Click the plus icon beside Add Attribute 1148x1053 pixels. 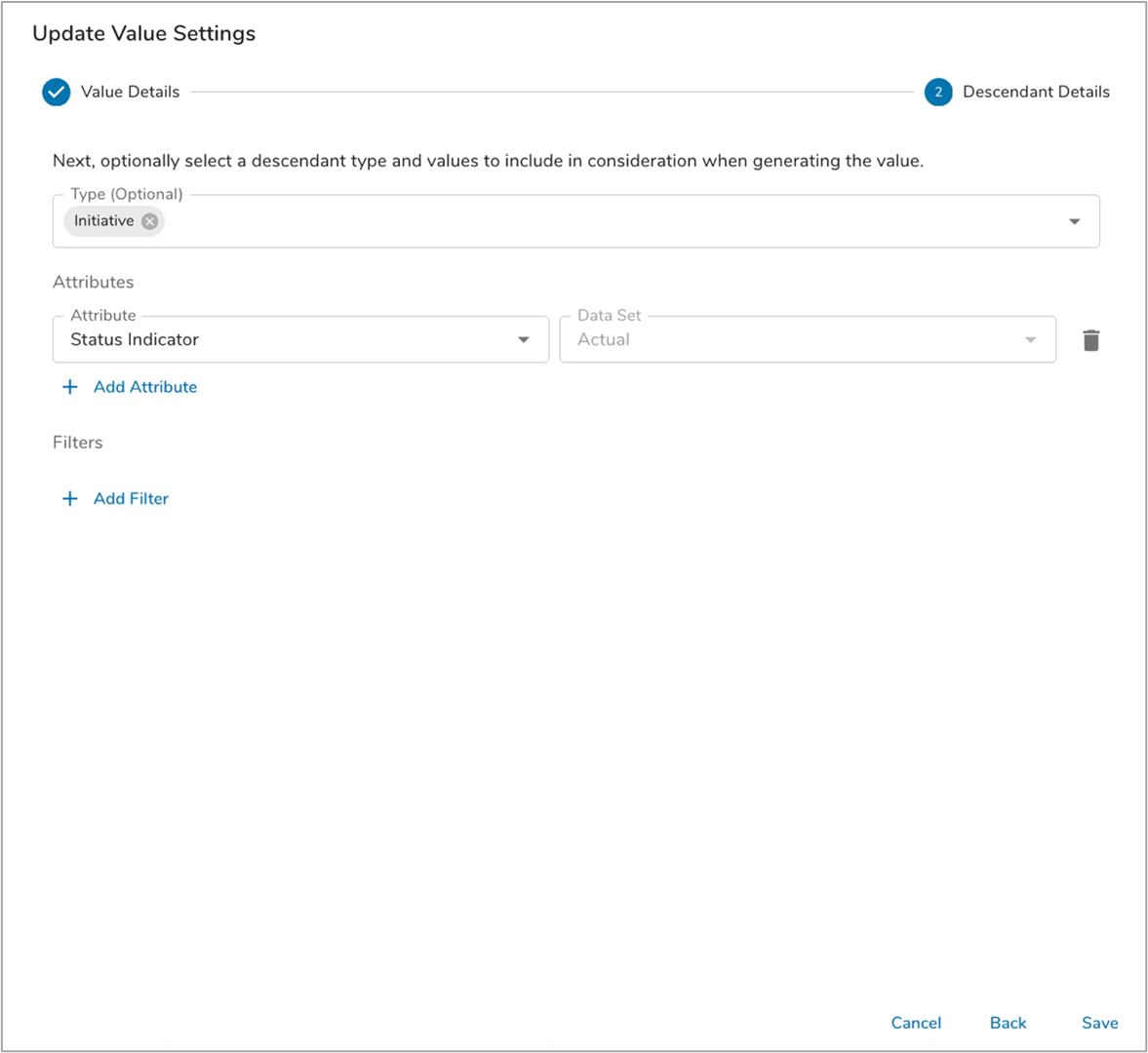point(70,387)
